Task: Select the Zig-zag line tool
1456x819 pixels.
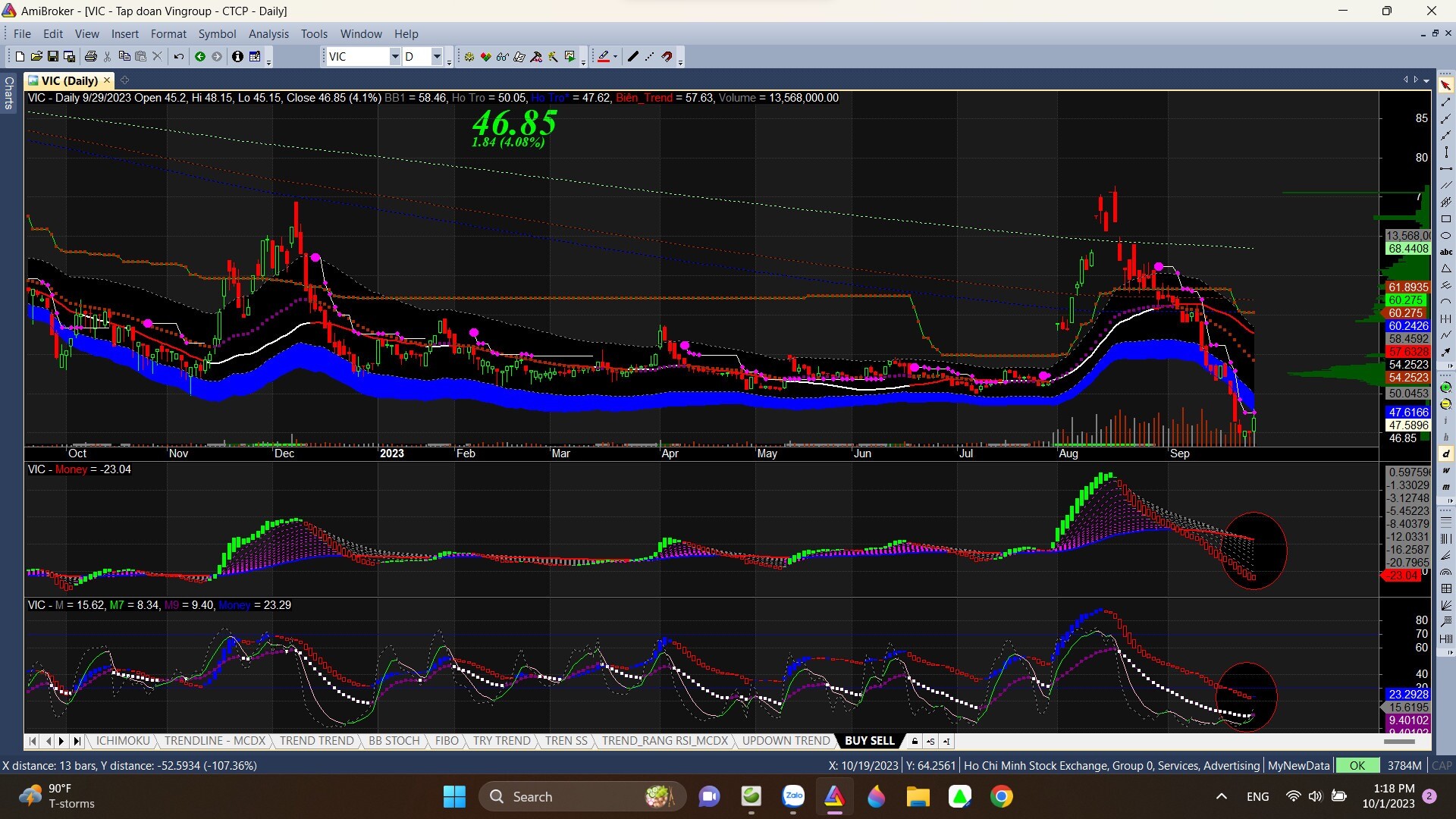Action: tap(1446, 335)
